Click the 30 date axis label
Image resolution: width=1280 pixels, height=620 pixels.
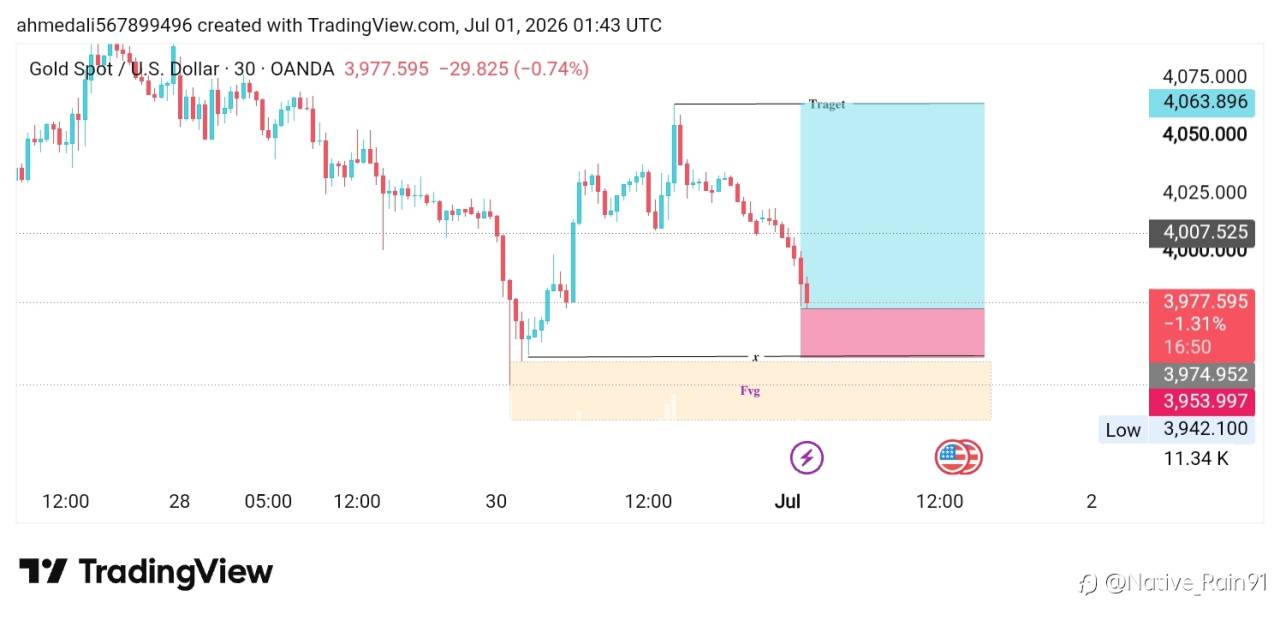point(496,501)
